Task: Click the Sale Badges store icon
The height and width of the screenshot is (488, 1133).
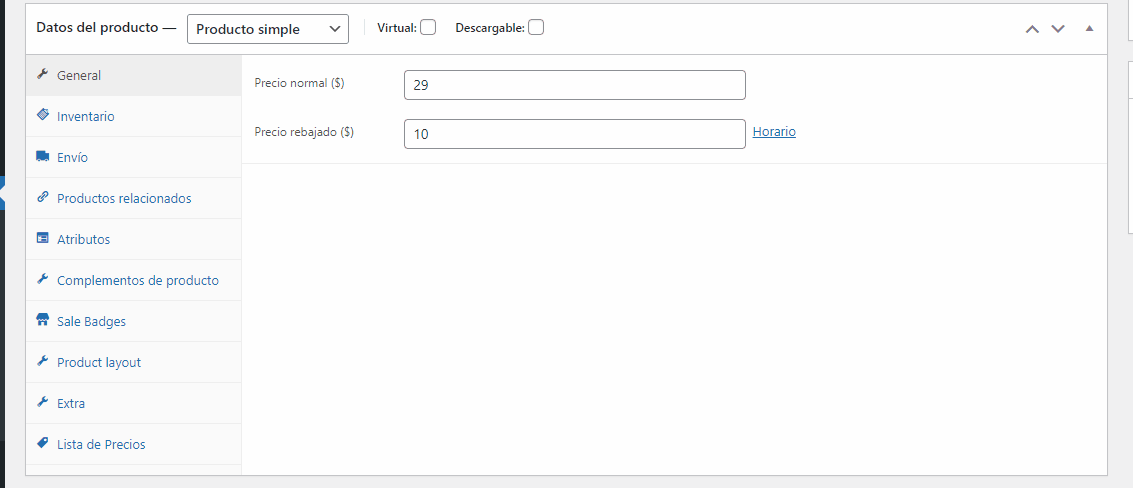Action: (x=42, y=321)
